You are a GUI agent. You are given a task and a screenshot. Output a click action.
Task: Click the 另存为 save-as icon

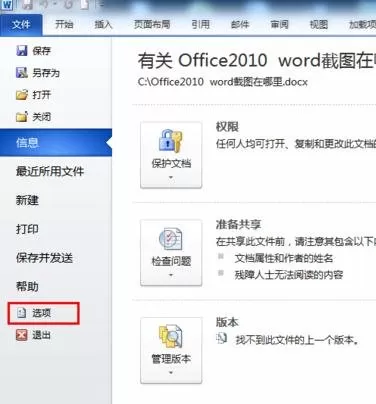pos(22,73)
